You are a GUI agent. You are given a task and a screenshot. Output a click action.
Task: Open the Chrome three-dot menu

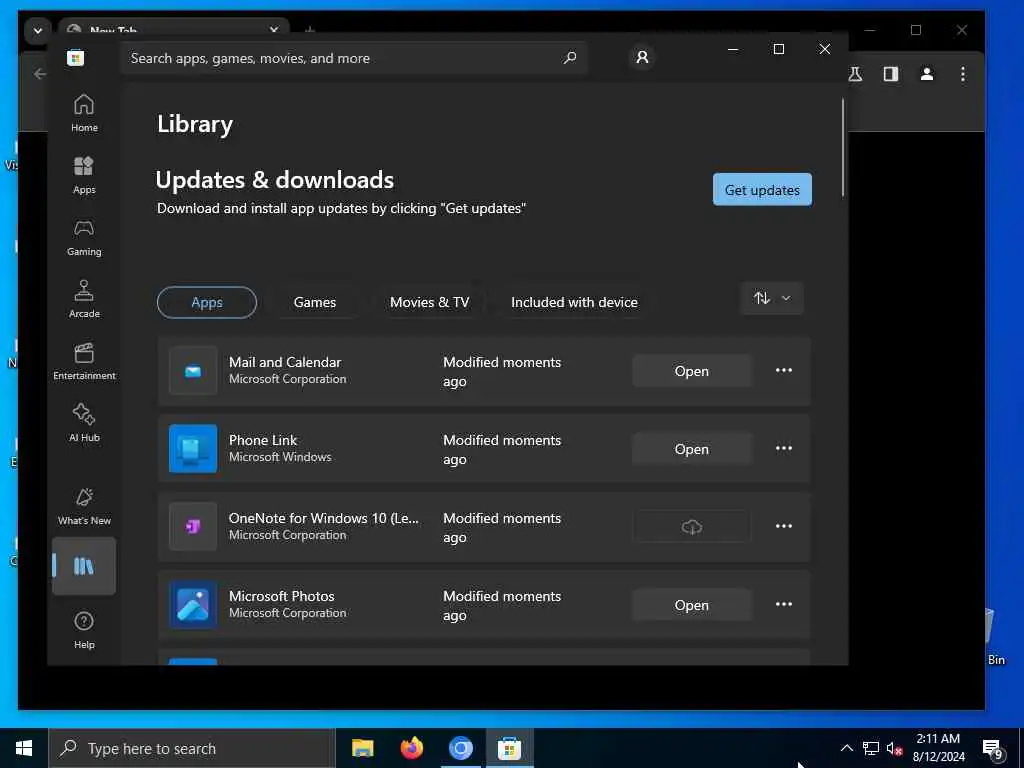click(963, 74)
